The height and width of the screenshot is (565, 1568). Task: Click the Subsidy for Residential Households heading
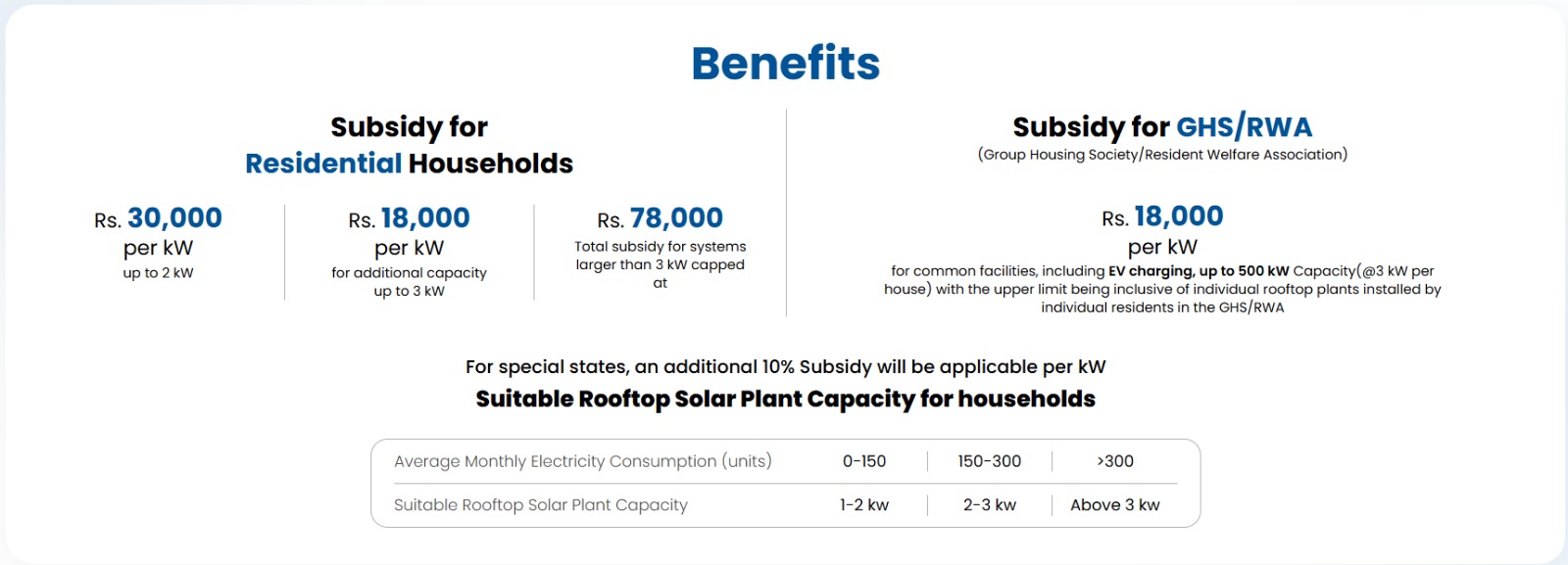click(x=409, y=145)
